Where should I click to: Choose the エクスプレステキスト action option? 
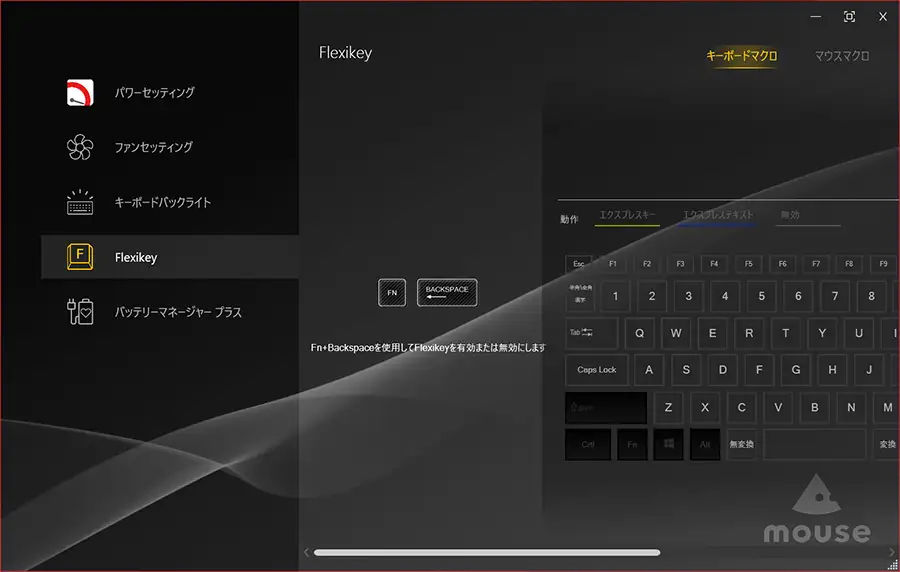pyautogui.click(x=717, y=215)
